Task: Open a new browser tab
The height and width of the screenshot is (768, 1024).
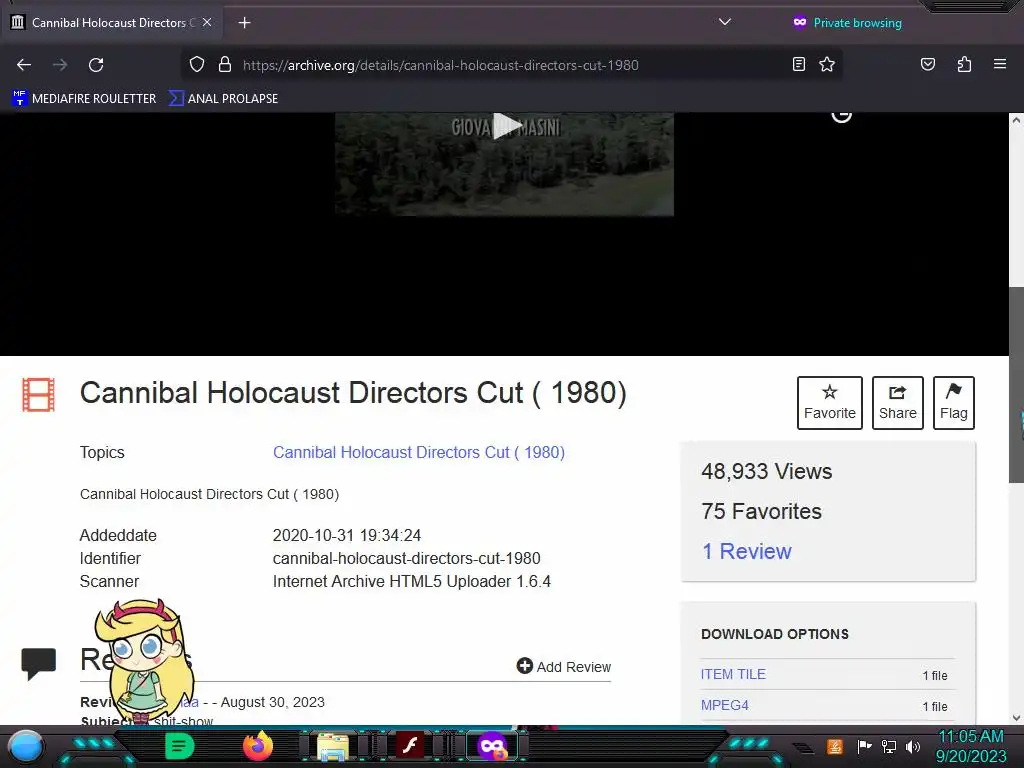Action: 244,23
